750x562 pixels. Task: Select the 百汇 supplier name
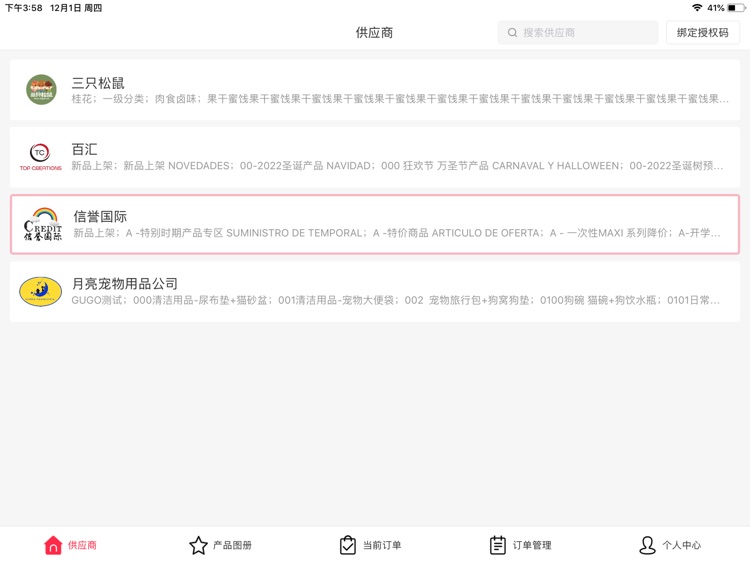coord(85,150)
